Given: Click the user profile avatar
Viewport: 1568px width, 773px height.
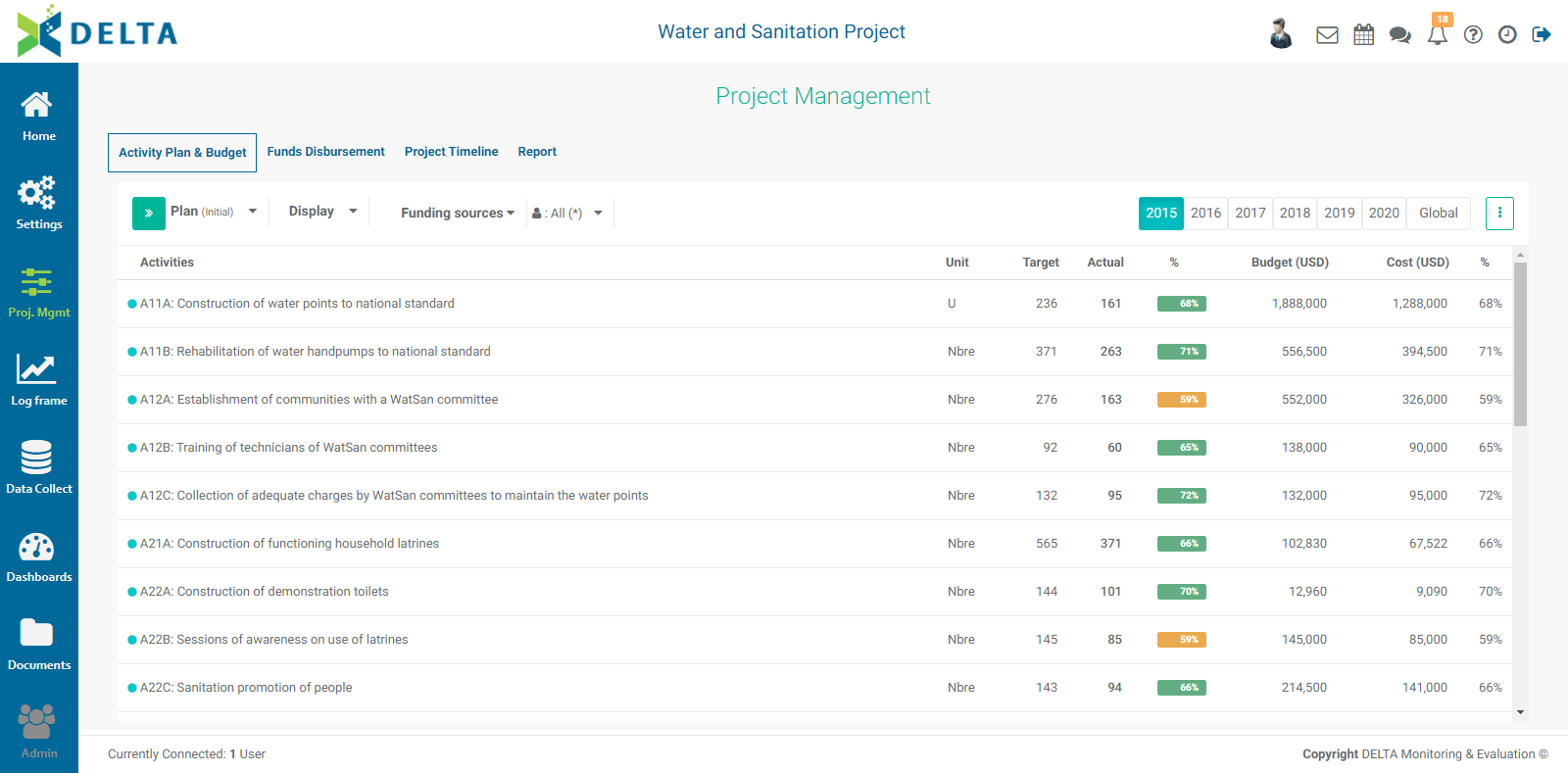Looking at the screenshot, I should [1280, 33].
